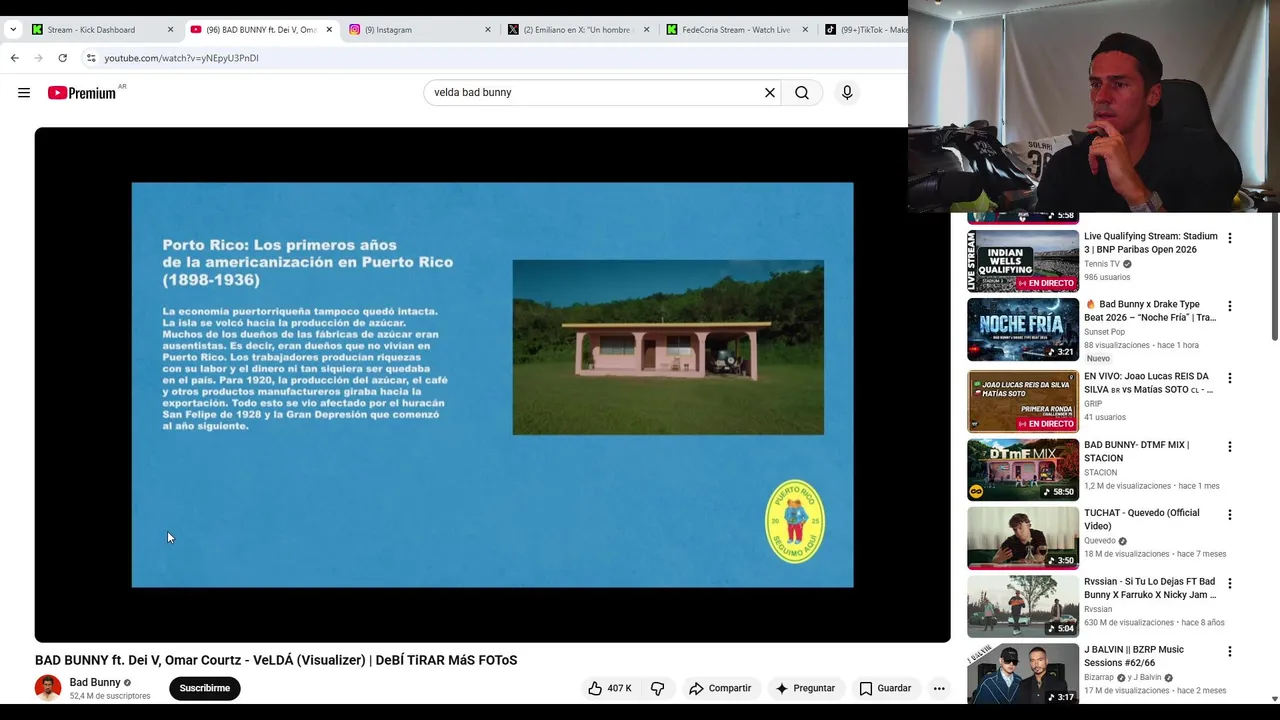Open the YouTube hamburger guide menu
This screenshot has height=720, width=1280.
(24, 93)
